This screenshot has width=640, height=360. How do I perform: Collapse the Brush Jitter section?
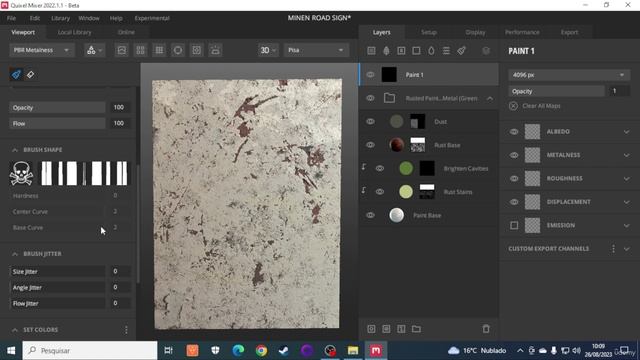tap(15, 254)
